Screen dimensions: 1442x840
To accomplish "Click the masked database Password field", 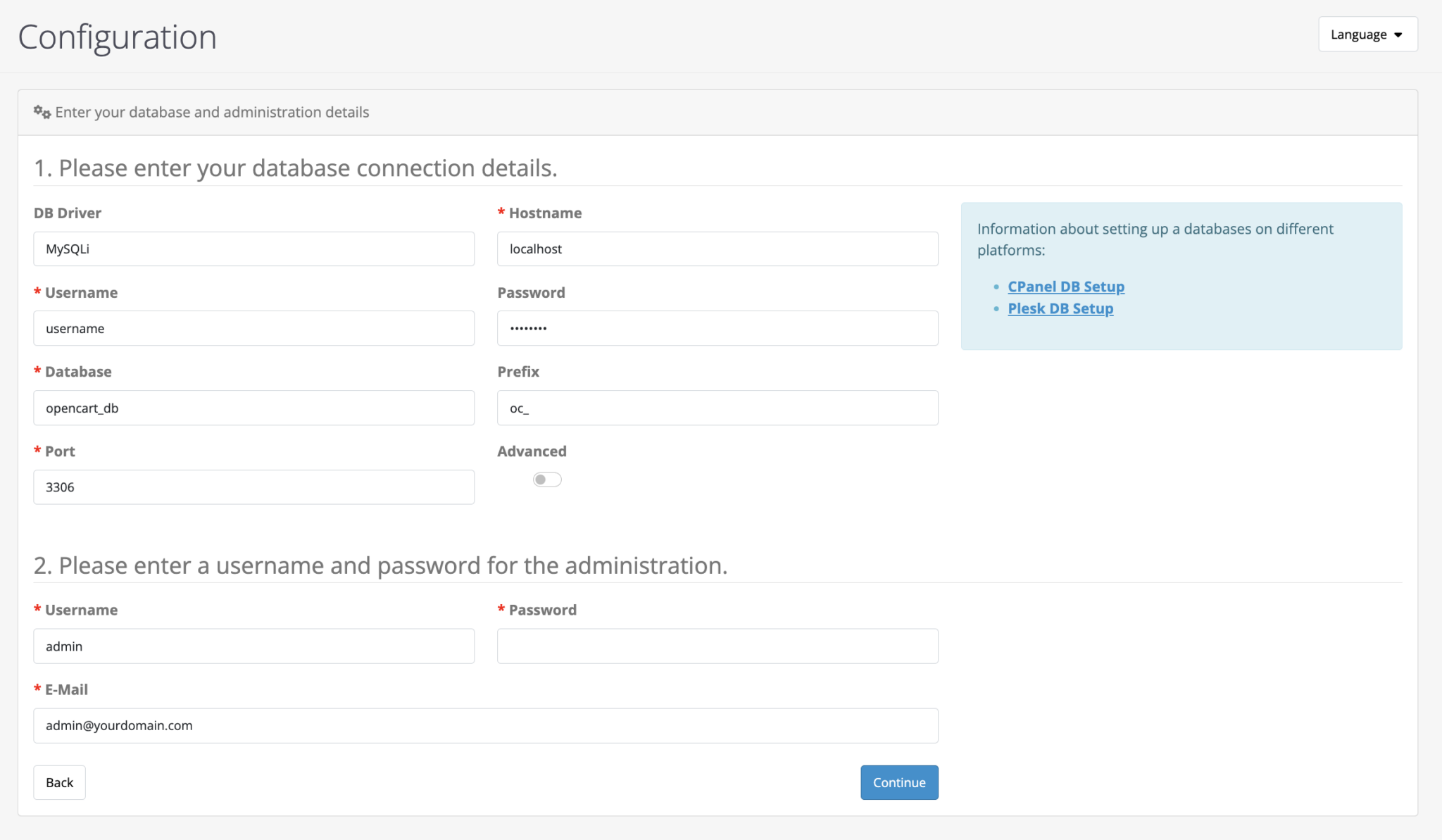I will point(717,328).
